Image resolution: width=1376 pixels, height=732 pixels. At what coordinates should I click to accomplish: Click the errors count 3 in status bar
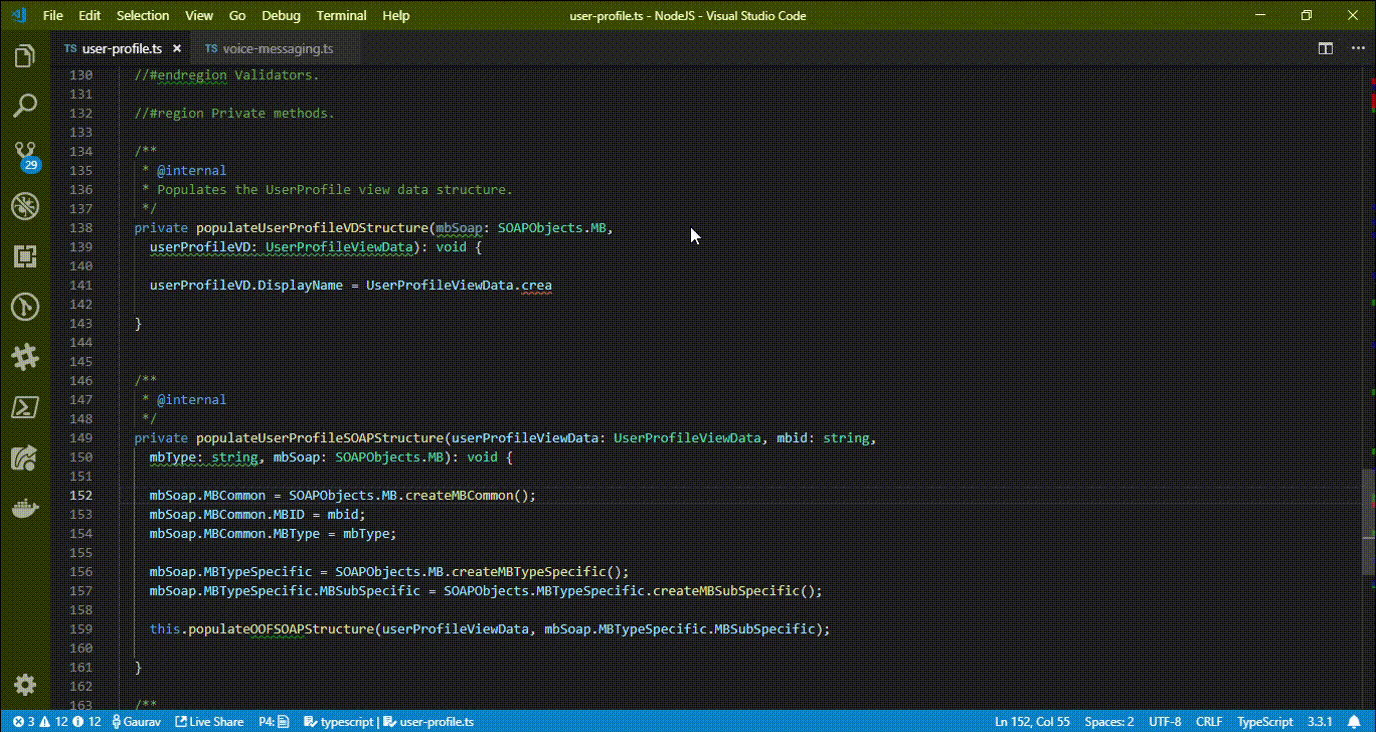pos(23,721)
